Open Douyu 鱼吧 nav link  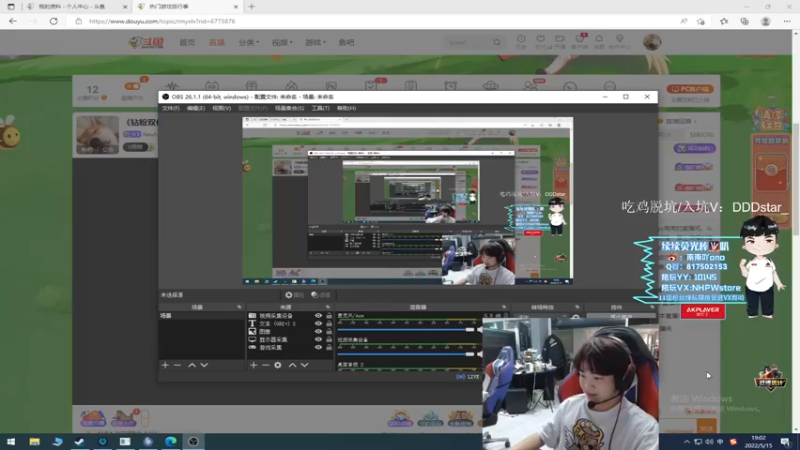tap(346, 42)
